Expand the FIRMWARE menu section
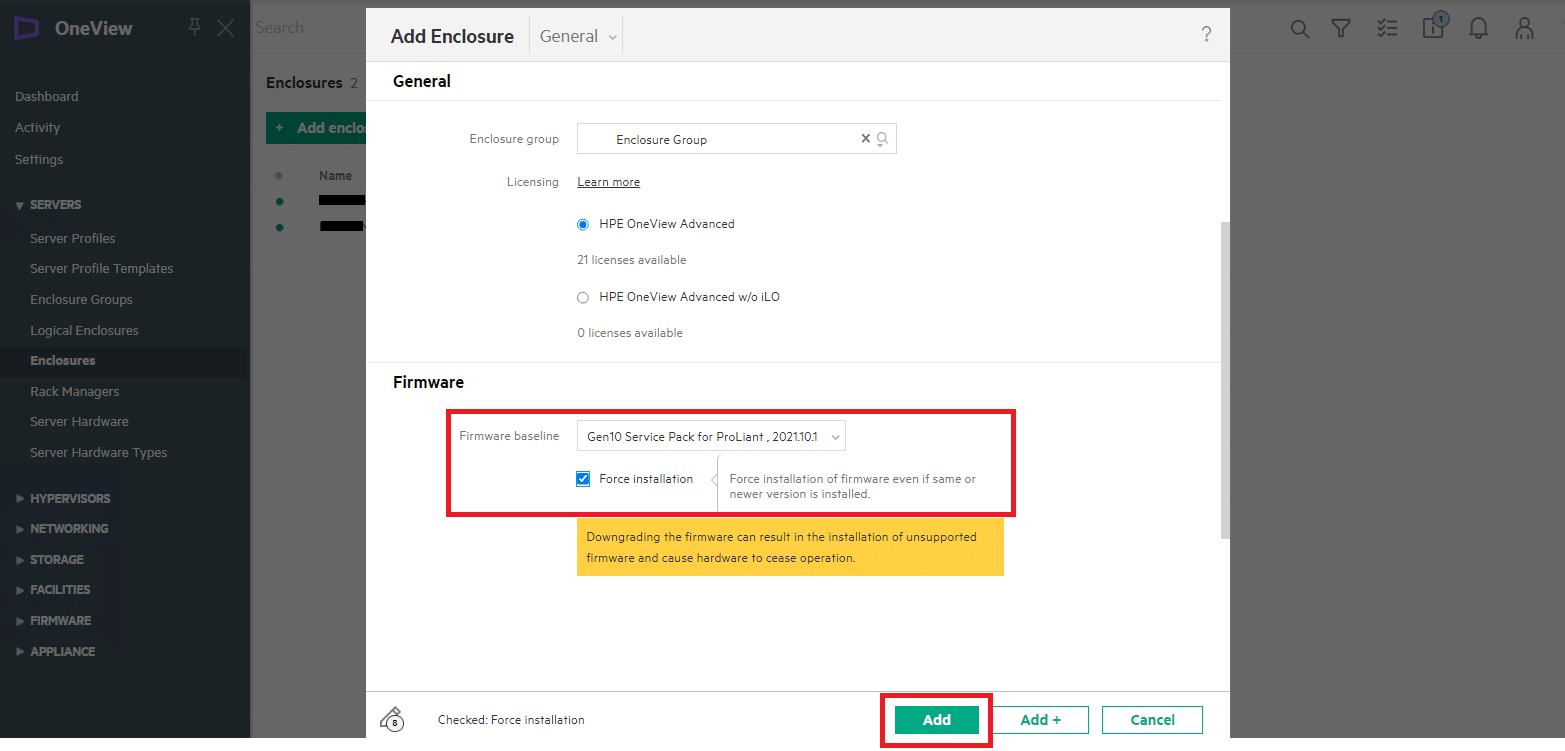1565x751 pixels. pyautogui.click(x=53, y=621)
